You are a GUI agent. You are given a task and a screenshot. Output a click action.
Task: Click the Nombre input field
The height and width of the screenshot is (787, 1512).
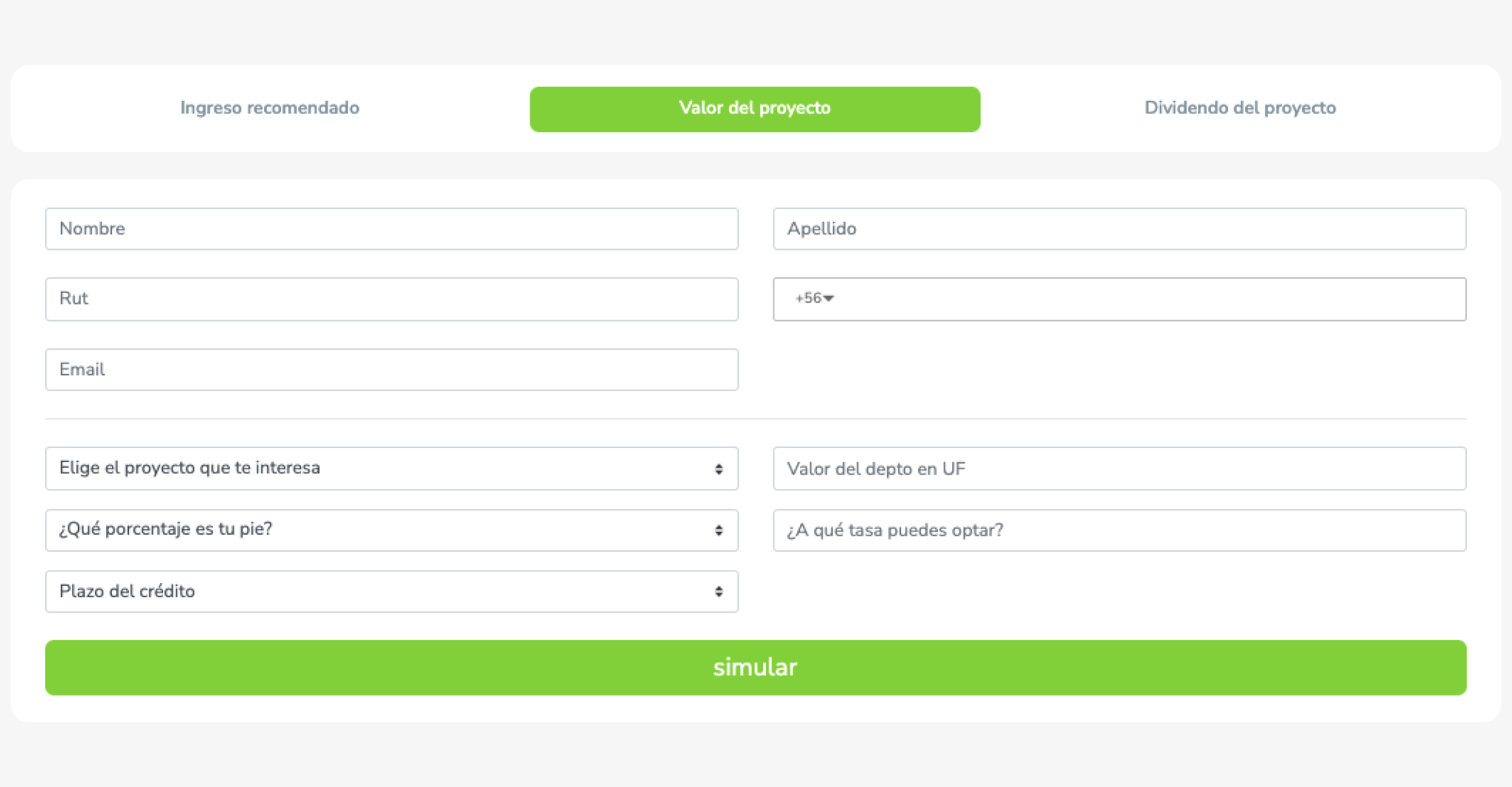click(x=392, y=229)
